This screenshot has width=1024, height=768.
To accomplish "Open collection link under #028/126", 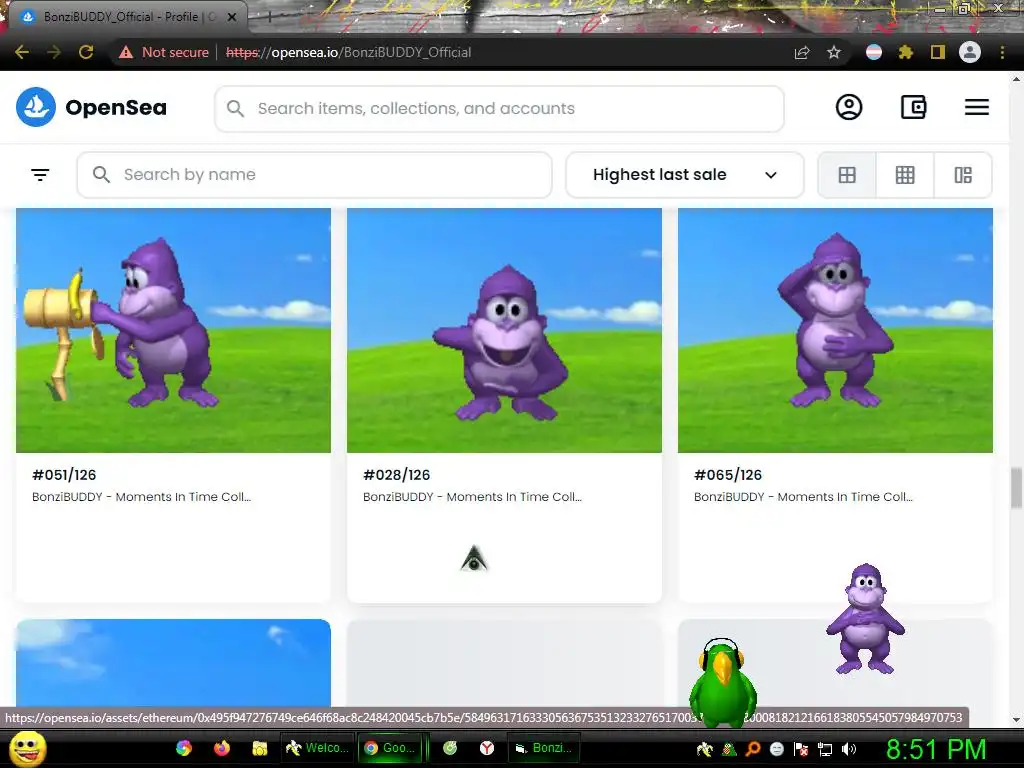I will point(472,497).
